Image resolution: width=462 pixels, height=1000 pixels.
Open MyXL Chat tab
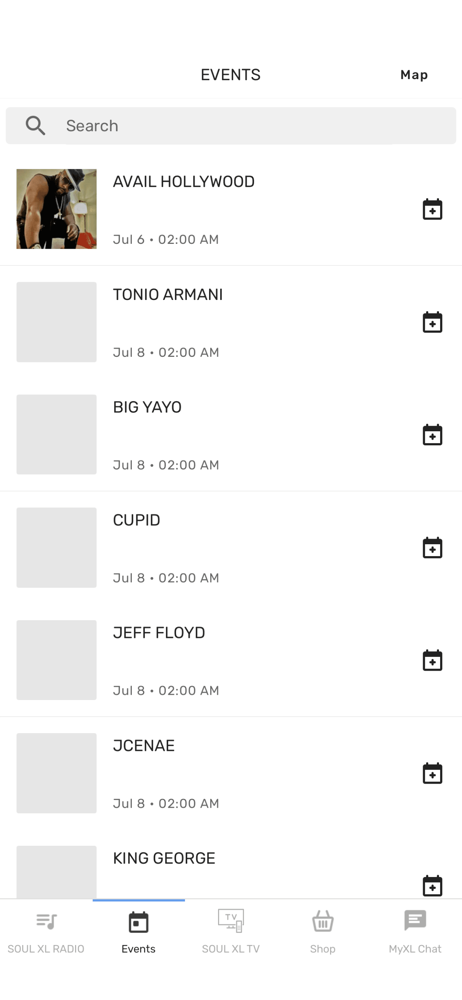415,932
